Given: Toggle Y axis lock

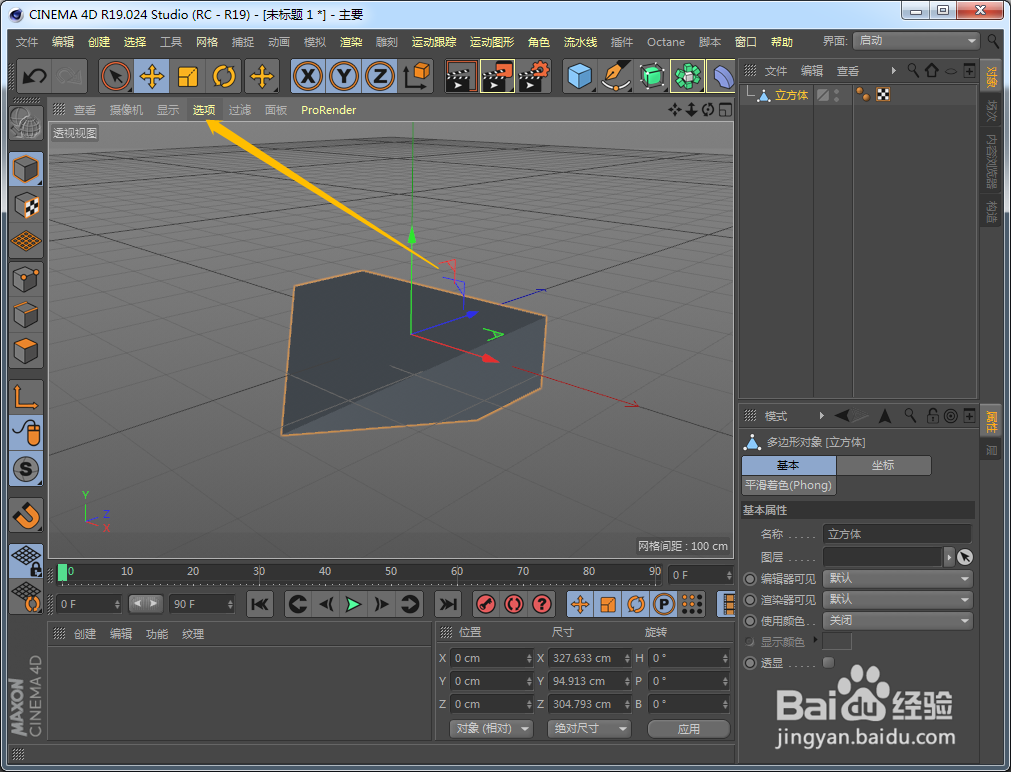Looking at the screenshot, I should point(344,77).
